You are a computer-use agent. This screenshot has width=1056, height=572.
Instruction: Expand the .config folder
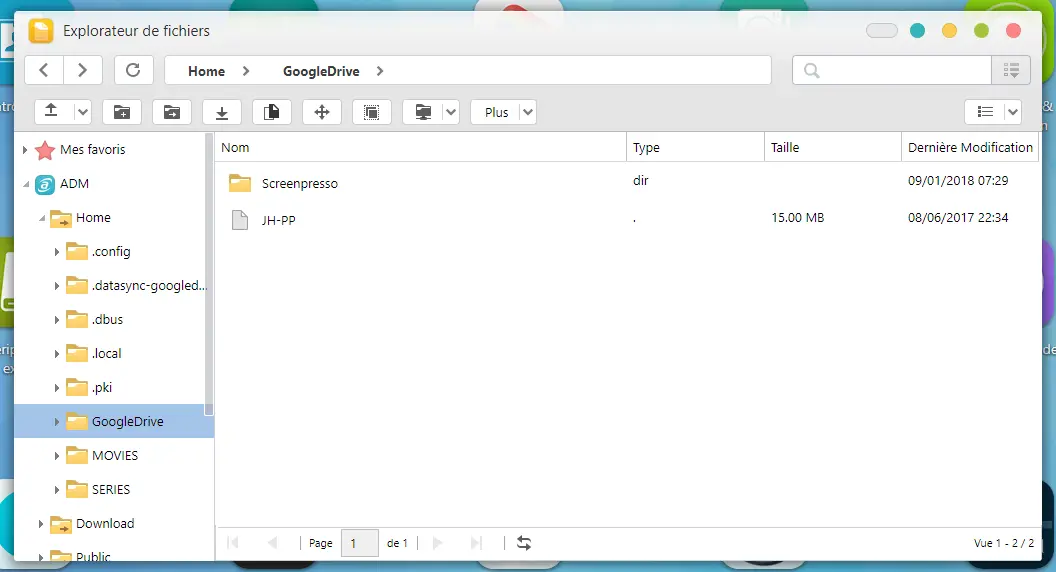57,252
